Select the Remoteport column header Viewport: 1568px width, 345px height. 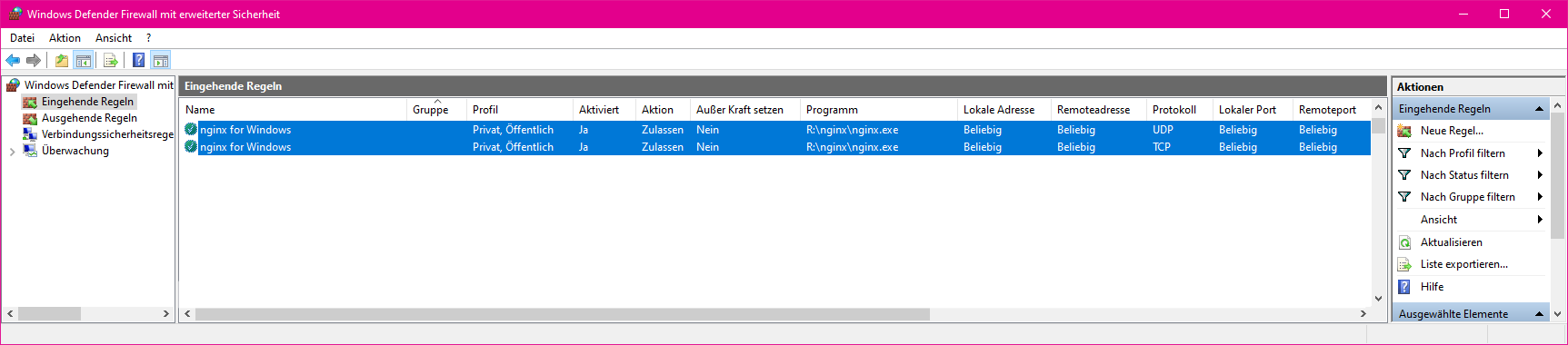(1331, 110)
